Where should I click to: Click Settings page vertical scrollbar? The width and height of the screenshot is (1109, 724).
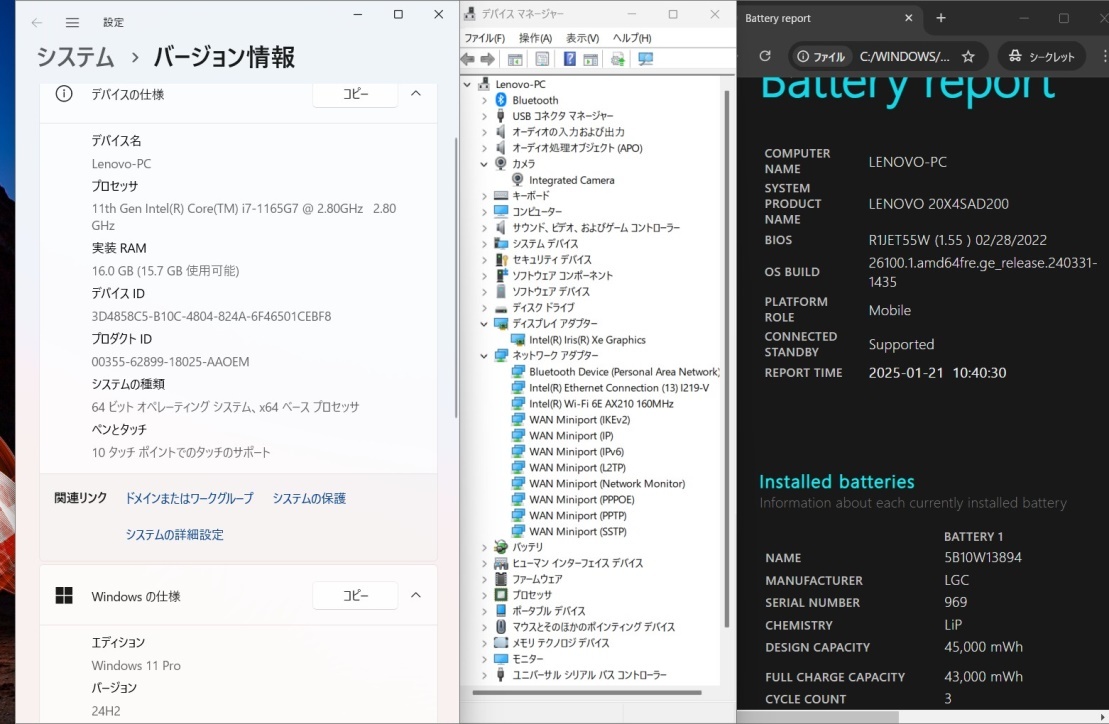(456, 277)
